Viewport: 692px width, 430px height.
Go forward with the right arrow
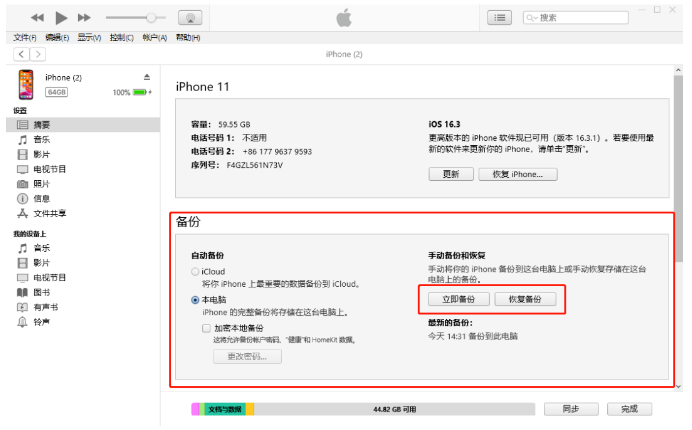[38, 54]
